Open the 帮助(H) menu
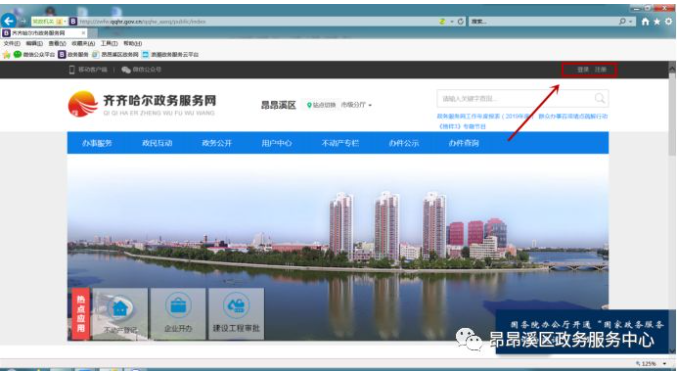680x372 pixels. click(x=133, y=43)
